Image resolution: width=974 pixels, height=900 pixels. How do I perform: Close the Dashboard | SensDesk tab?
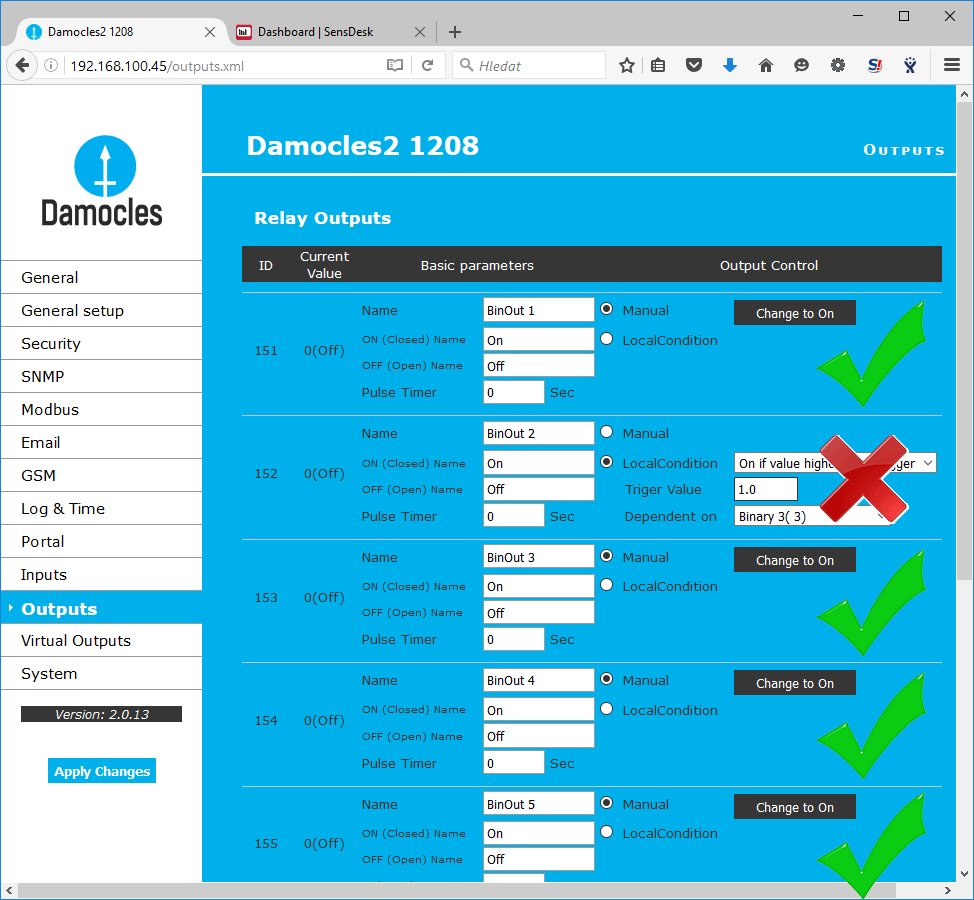pos(420,32)
